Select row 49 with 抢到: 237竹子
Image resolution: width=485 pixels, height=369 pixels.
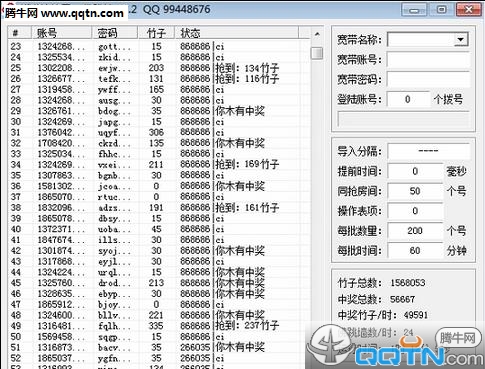click(158, 325)
